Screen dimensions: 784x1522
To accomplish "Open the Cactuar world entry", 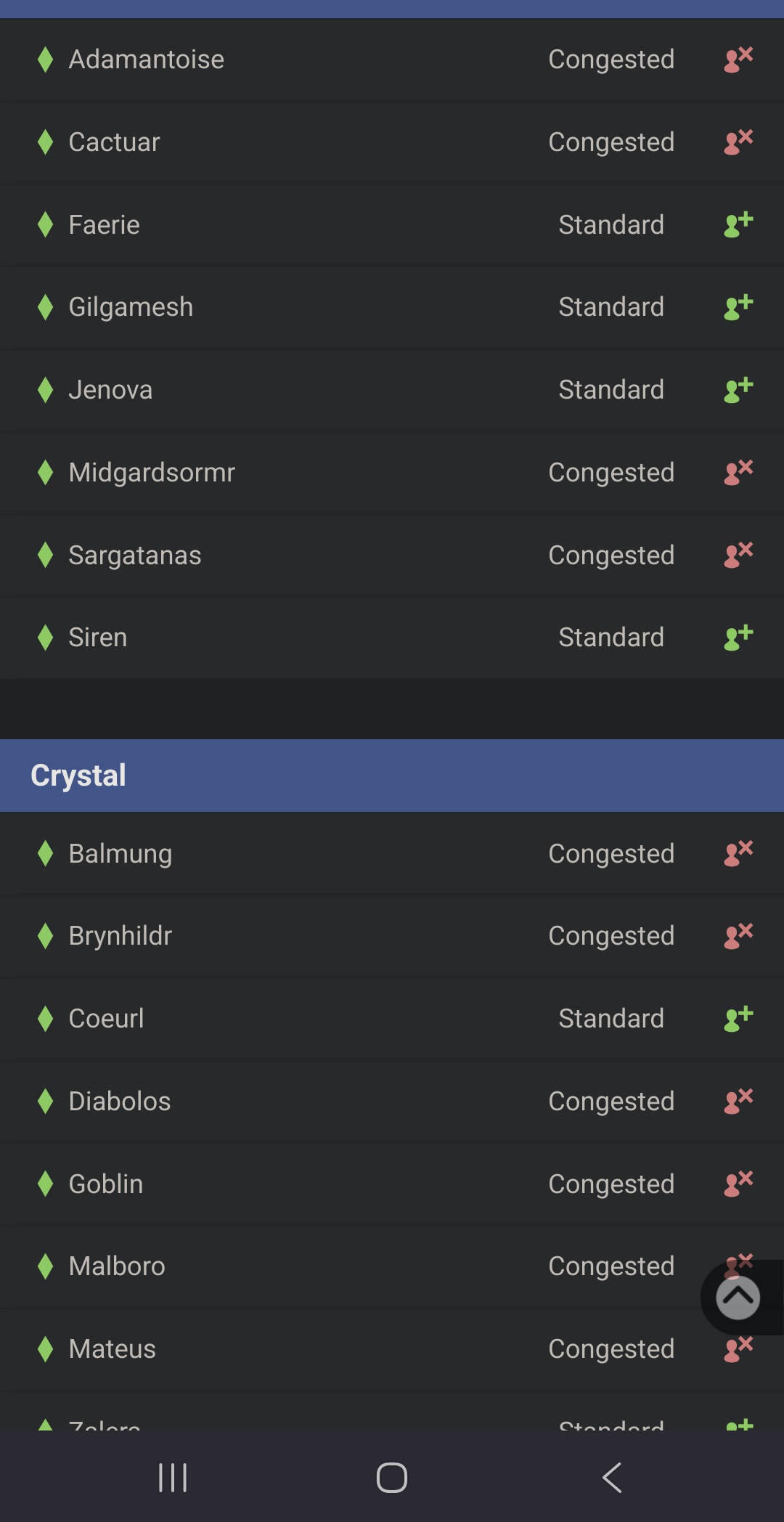I will point(392,142).
